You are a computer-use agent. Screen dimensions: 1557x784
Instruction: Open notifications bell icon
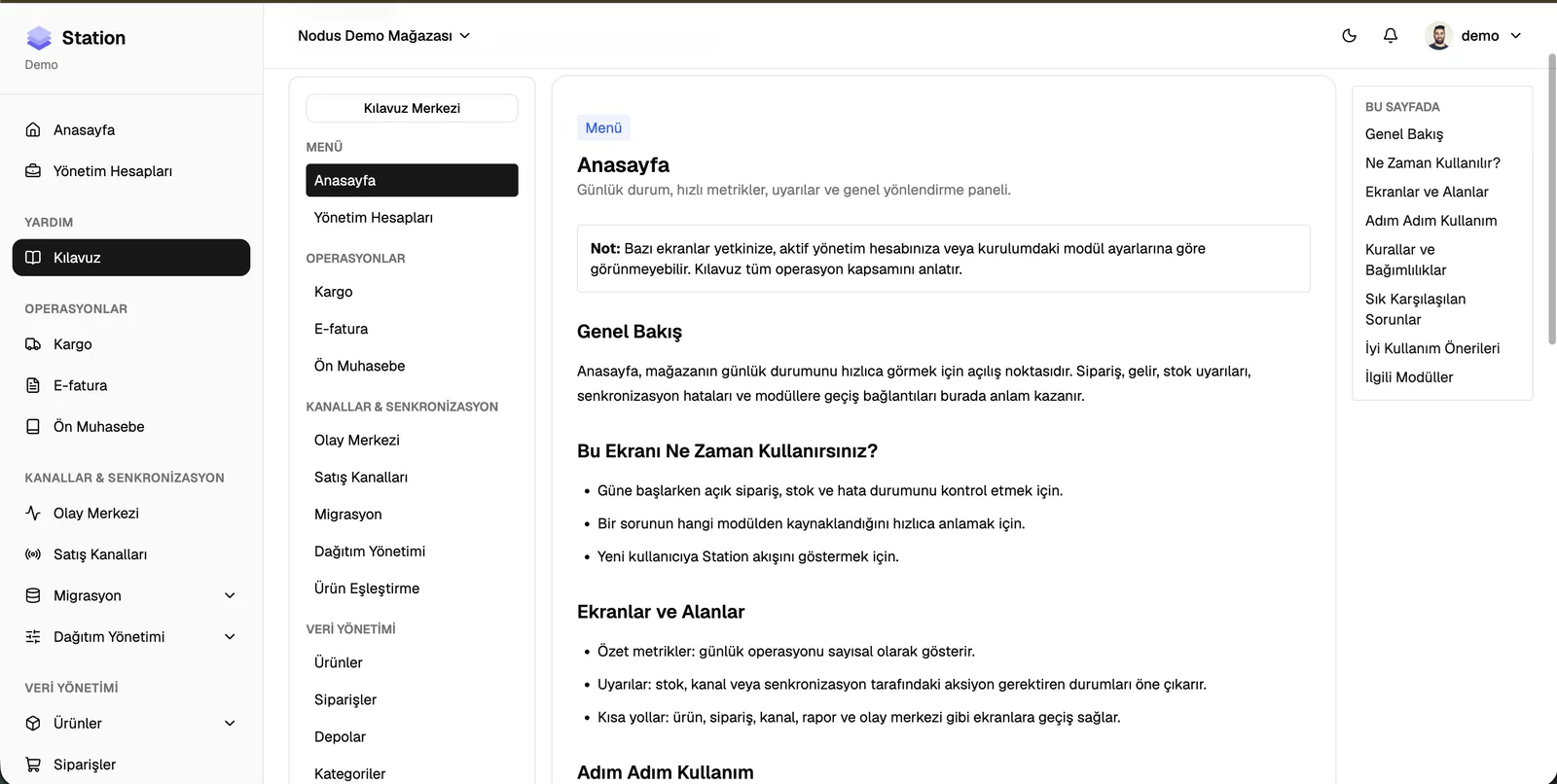[1391, 36]
